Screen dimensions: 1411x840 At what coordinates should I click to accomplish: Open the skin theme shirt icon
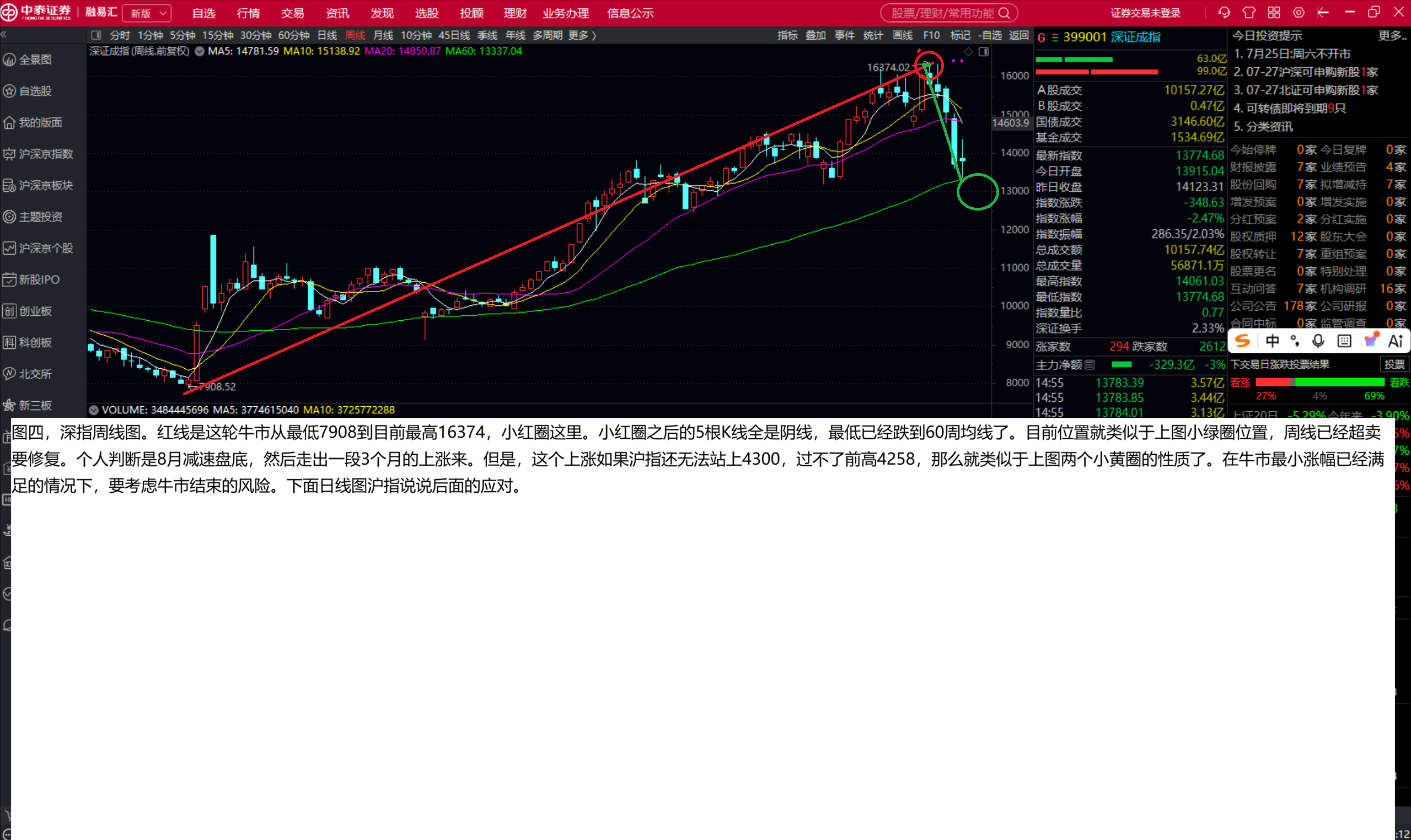[x=1249, y=13]
